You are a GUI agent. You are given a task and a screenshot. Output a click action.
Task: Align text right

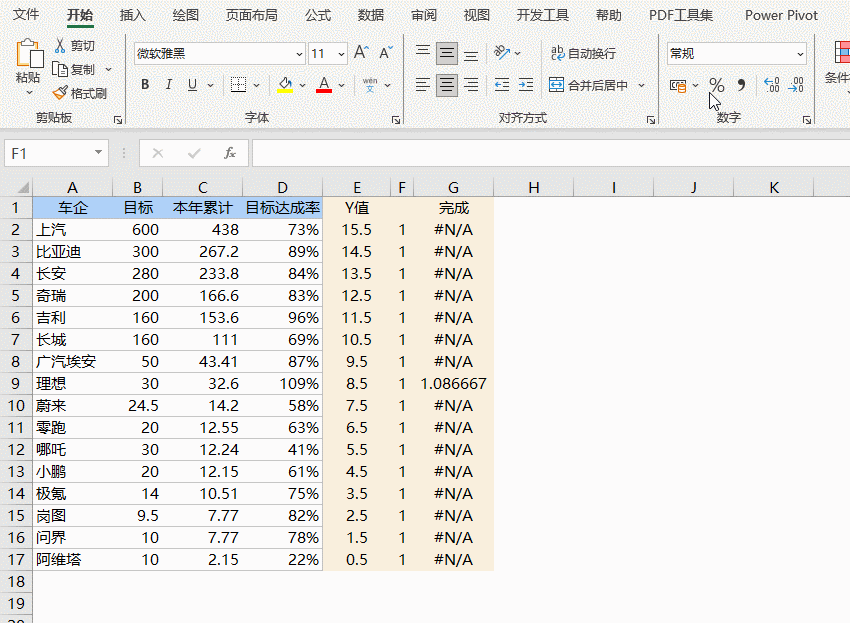tap(471, 85)
